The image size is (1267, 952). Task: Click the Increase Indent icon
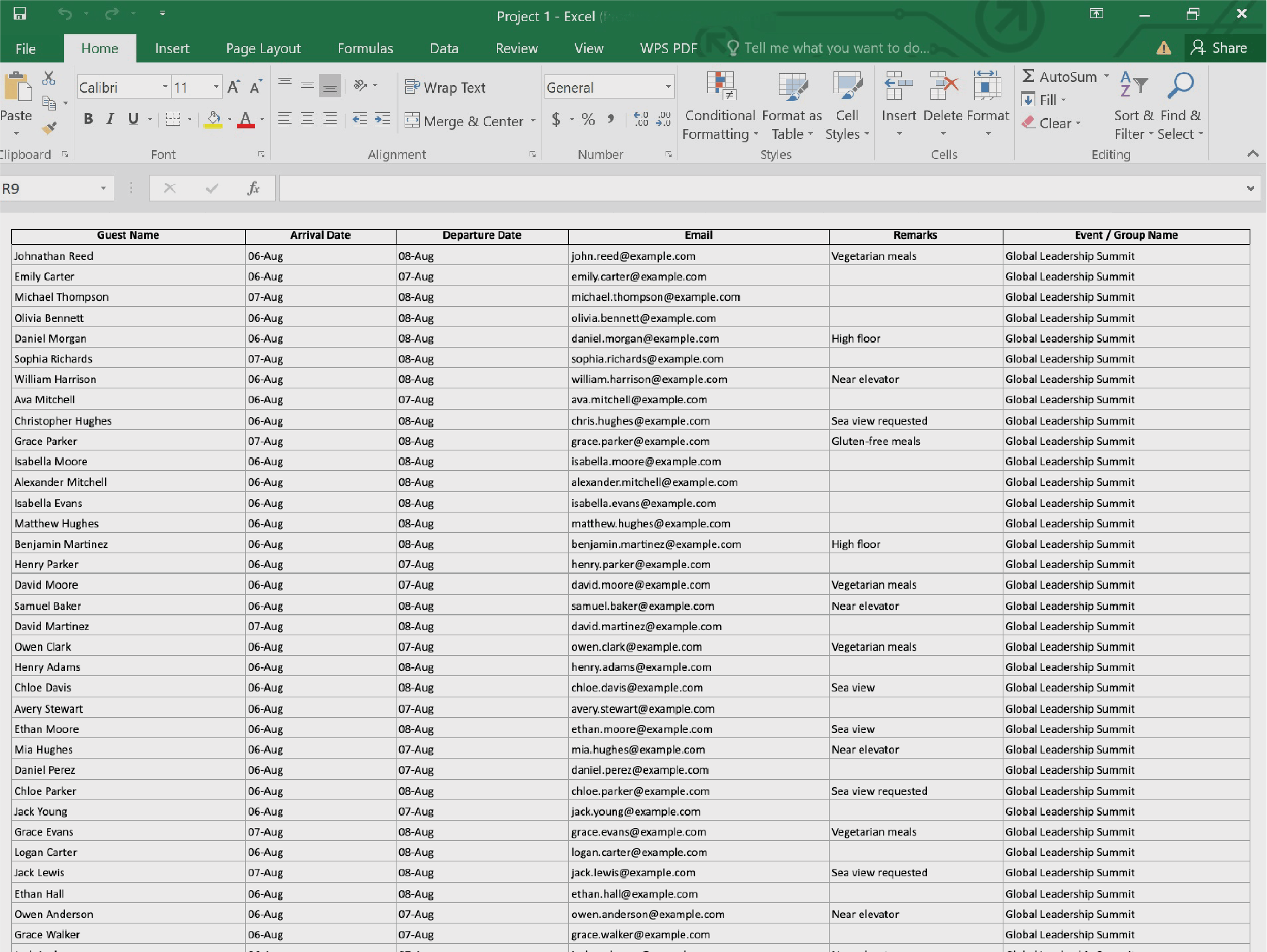tap(382, 119)
